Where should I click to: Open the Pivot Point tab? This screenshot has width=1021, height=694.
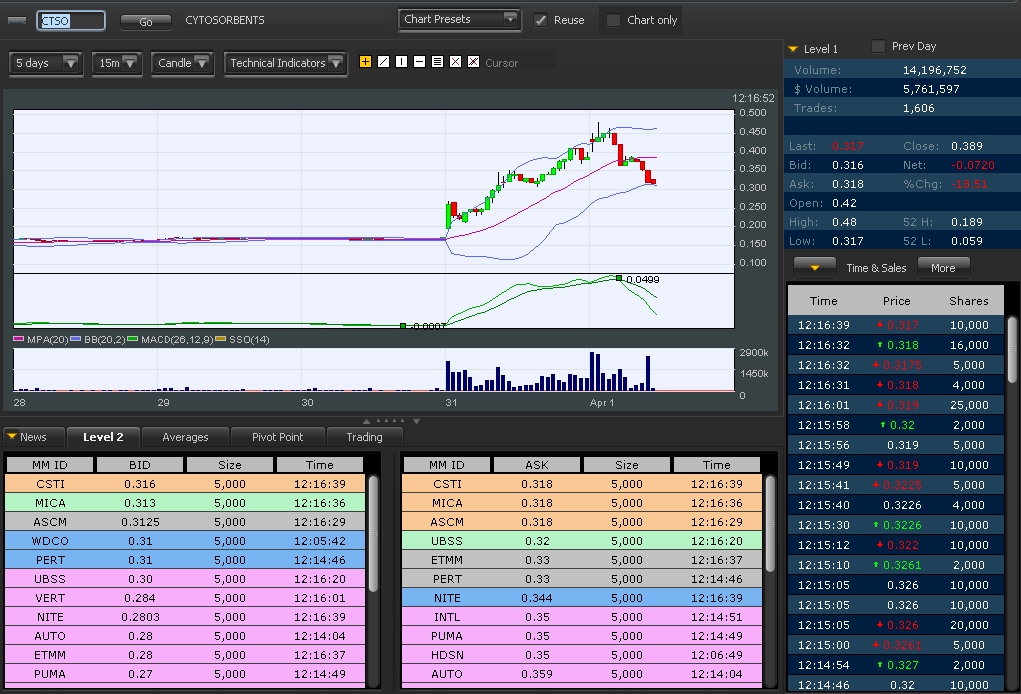pyautogui.click(x=277, y=437)
